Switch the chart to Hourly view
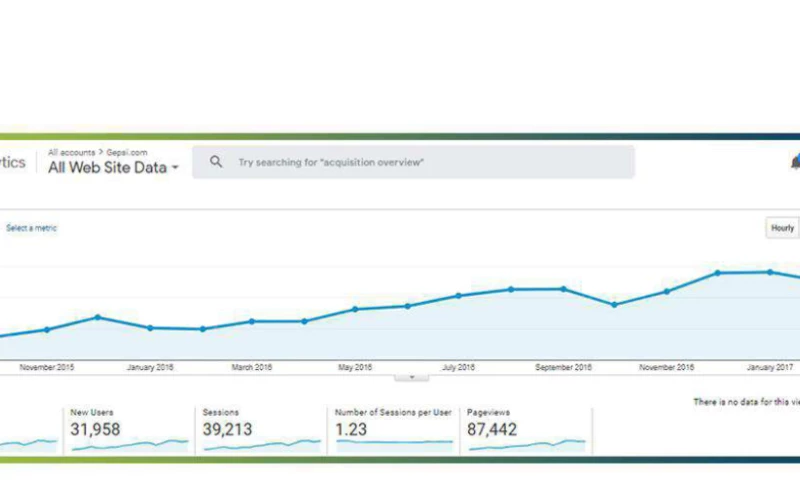 coord(782,228)
